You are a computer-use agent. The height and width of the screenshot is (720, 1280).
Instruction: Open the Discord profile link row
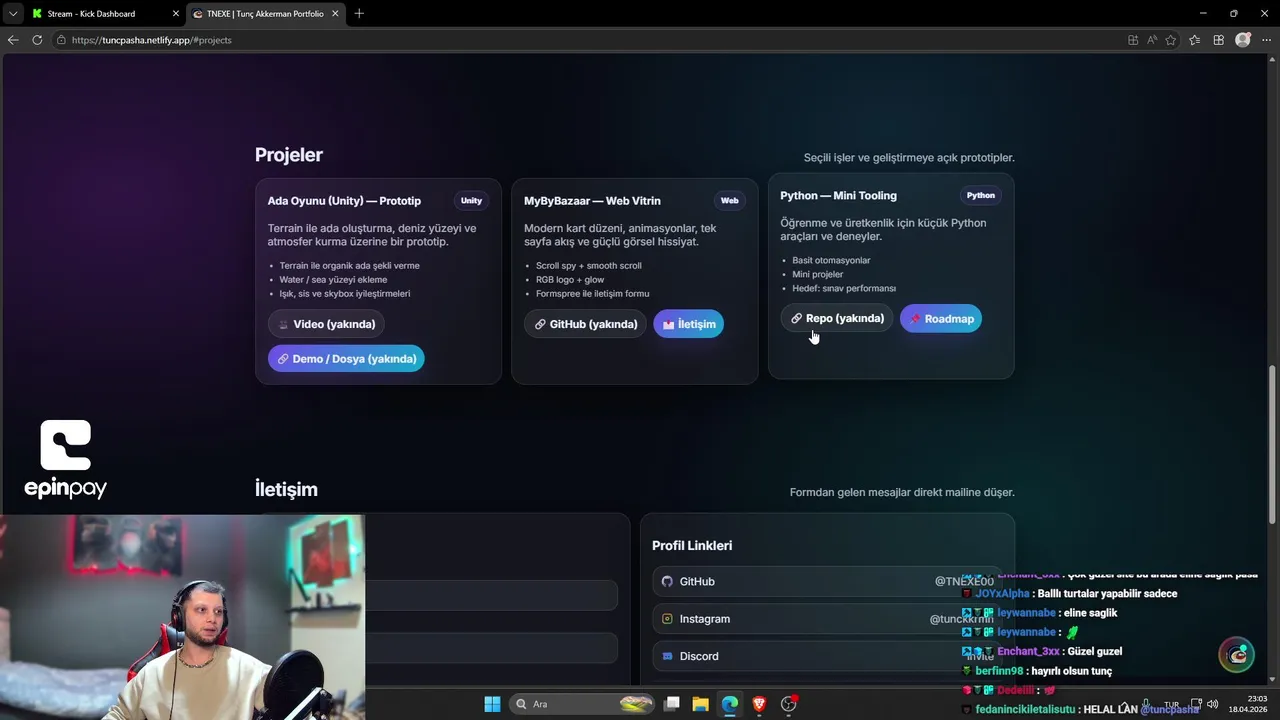click(x=827, y=656)
